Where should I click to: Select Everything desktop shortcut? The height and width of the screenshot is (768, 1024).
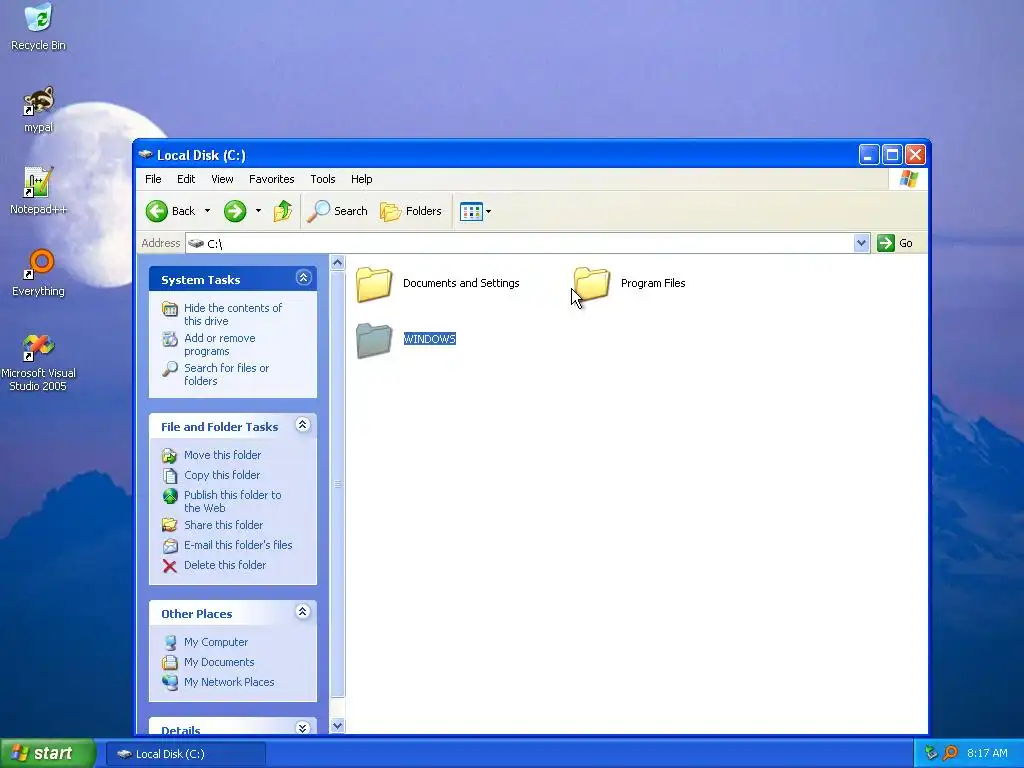(x=38, y=274)
